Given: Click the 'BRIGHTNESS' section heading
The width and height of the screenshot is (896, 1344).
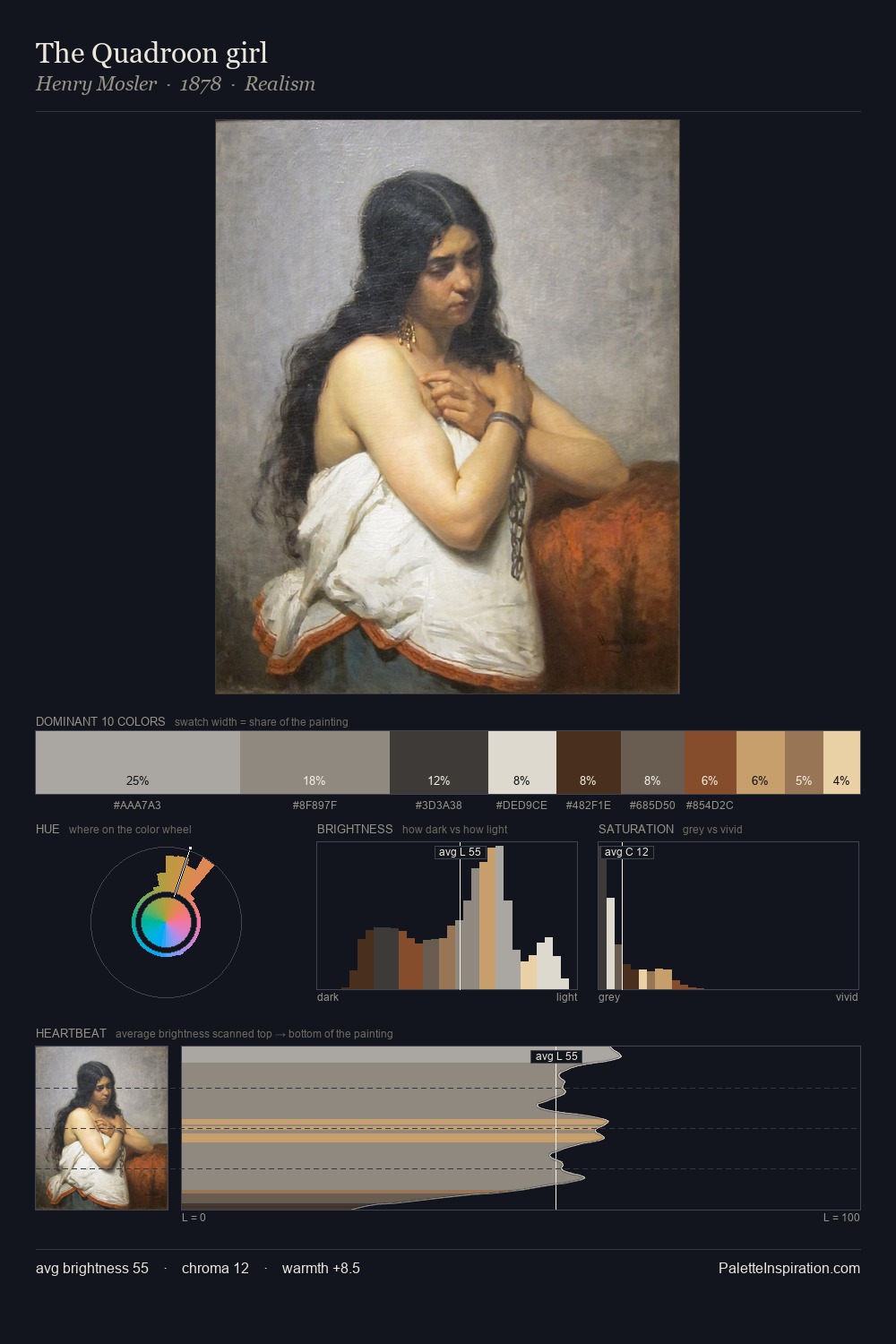Looking at the screenshot, I should tap(355, 829).
